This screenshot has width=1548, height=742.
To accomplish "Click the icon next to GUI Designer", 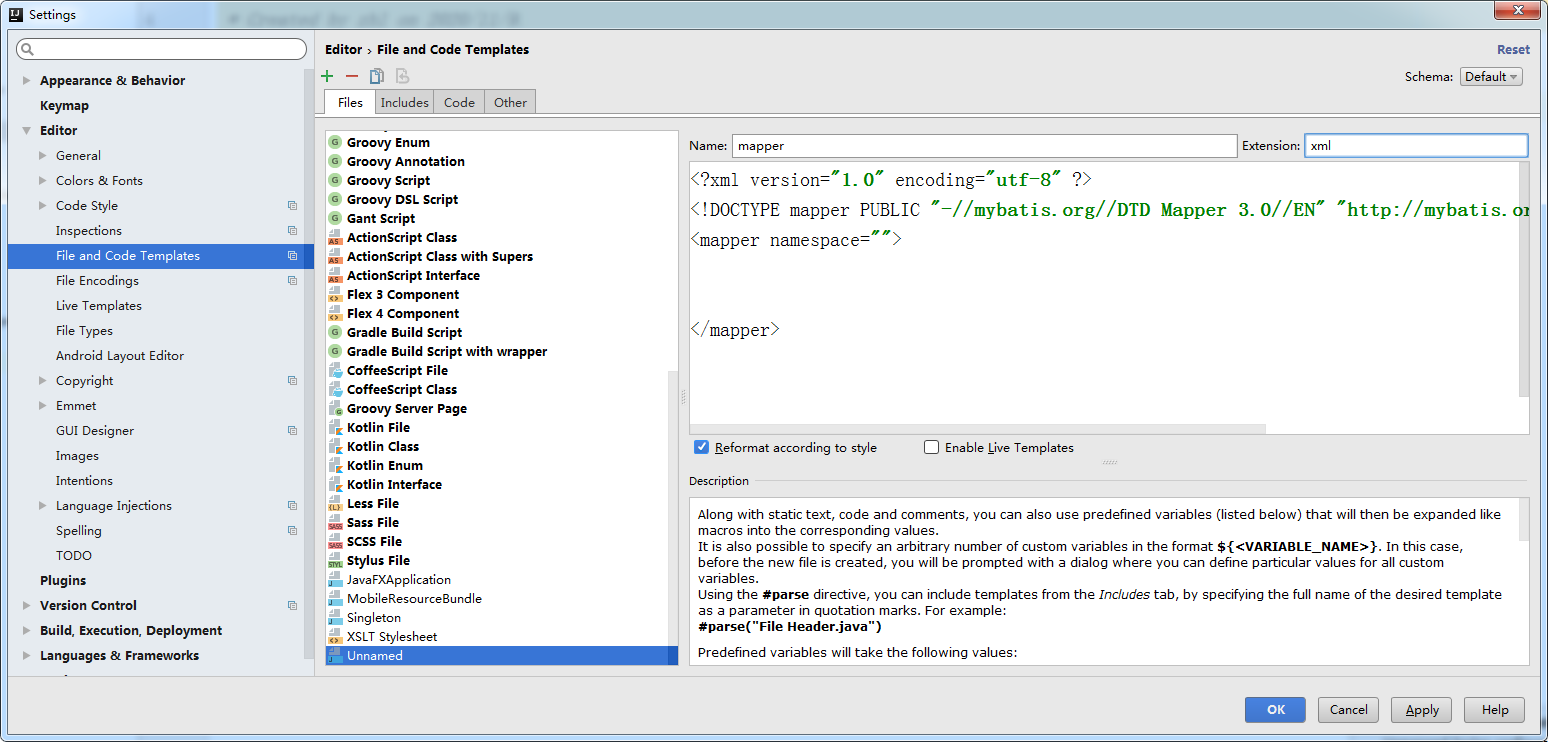I will [x=291, y=430].
